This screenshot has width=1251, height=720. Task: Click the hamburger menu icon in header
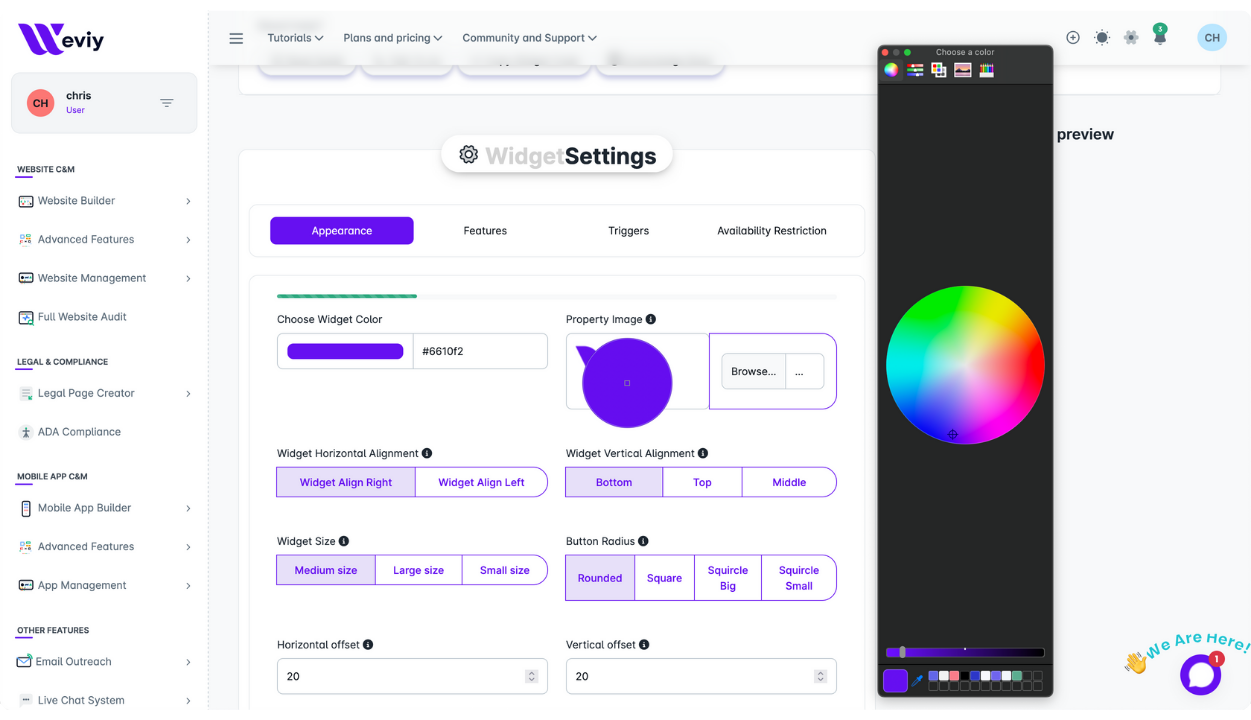(236, 38)
